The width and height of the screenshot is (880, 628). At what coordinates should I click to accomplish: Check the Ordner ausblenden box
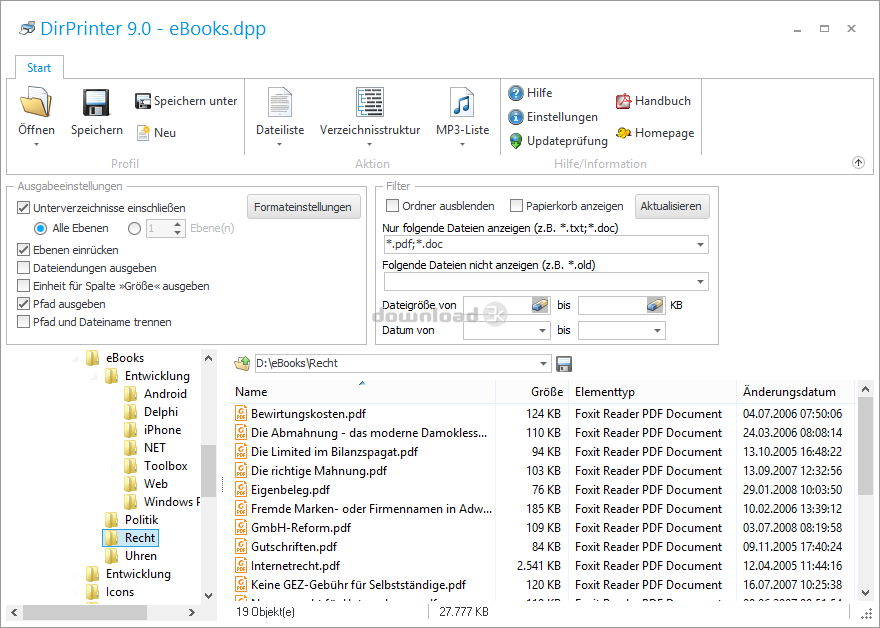coord(393,206)
